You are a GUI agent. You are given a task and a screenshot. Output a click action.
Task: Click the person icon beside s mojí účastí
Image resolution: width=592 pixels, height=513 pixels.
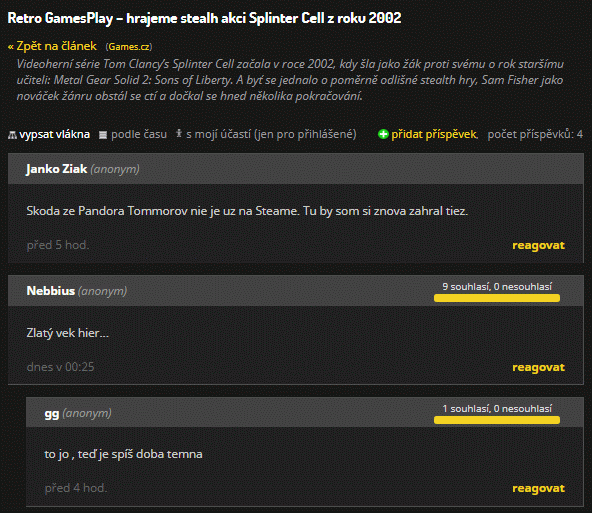pyautogui.click(x=179, y=133)
